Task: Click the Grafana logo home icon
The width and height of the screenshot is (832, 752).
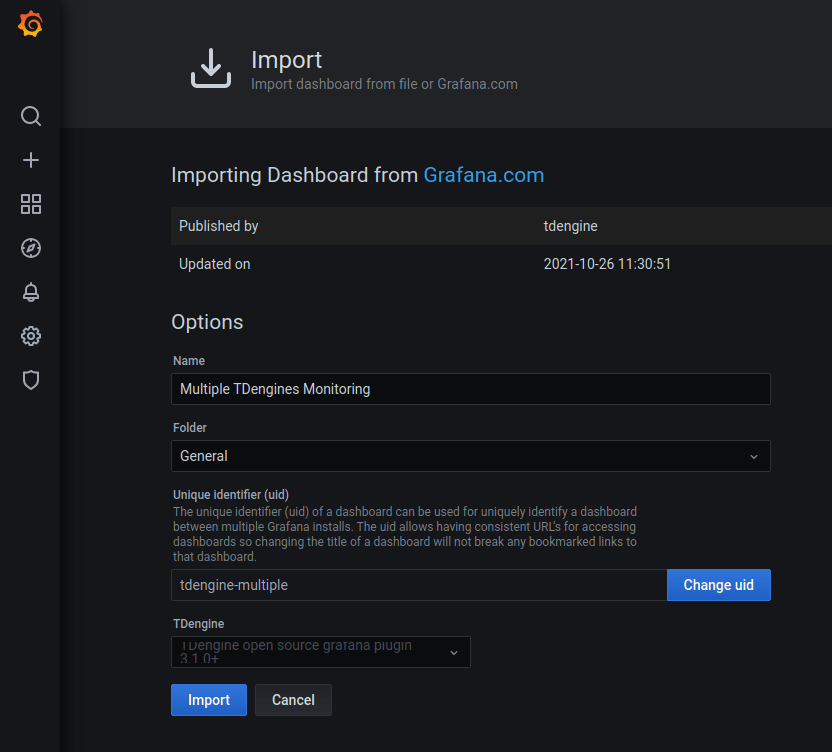Action: click(x=31, y=24)
